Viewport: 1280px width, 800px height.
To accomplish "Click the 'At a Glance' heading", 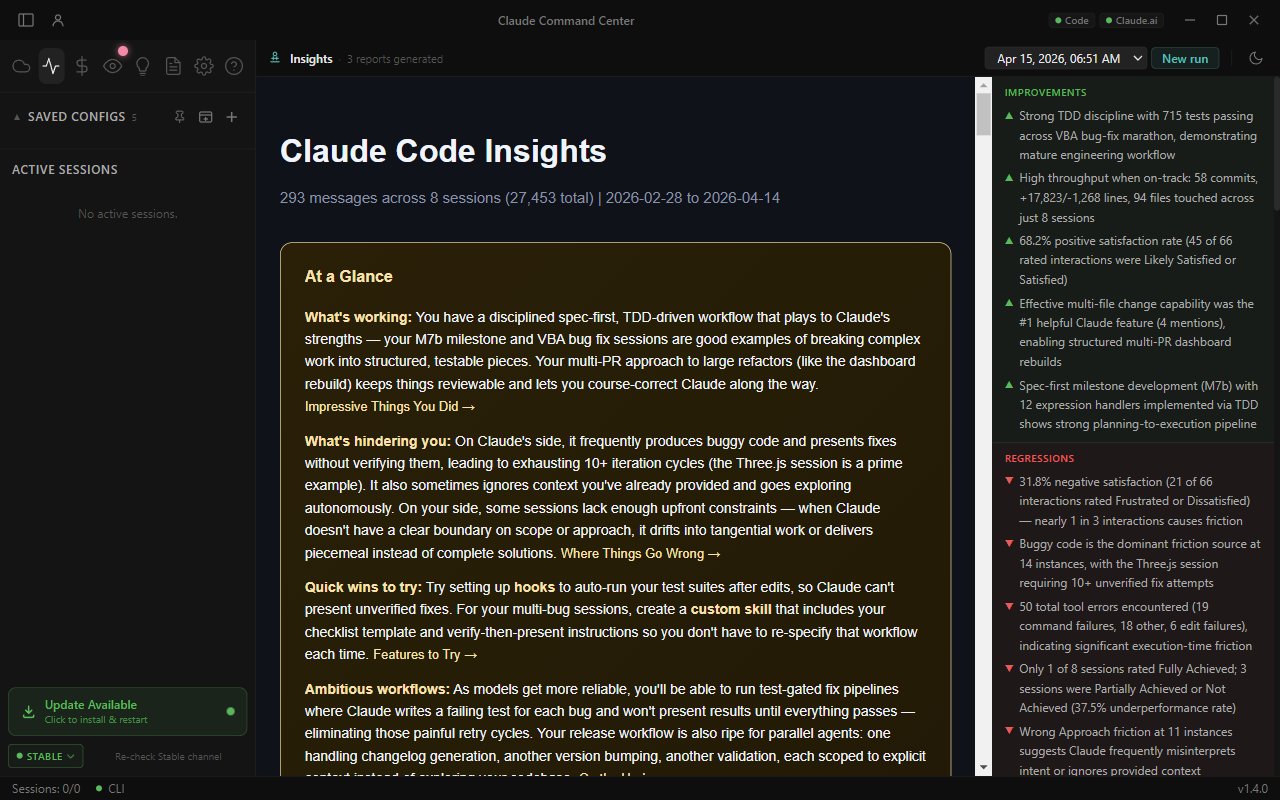I will point(349,276).
